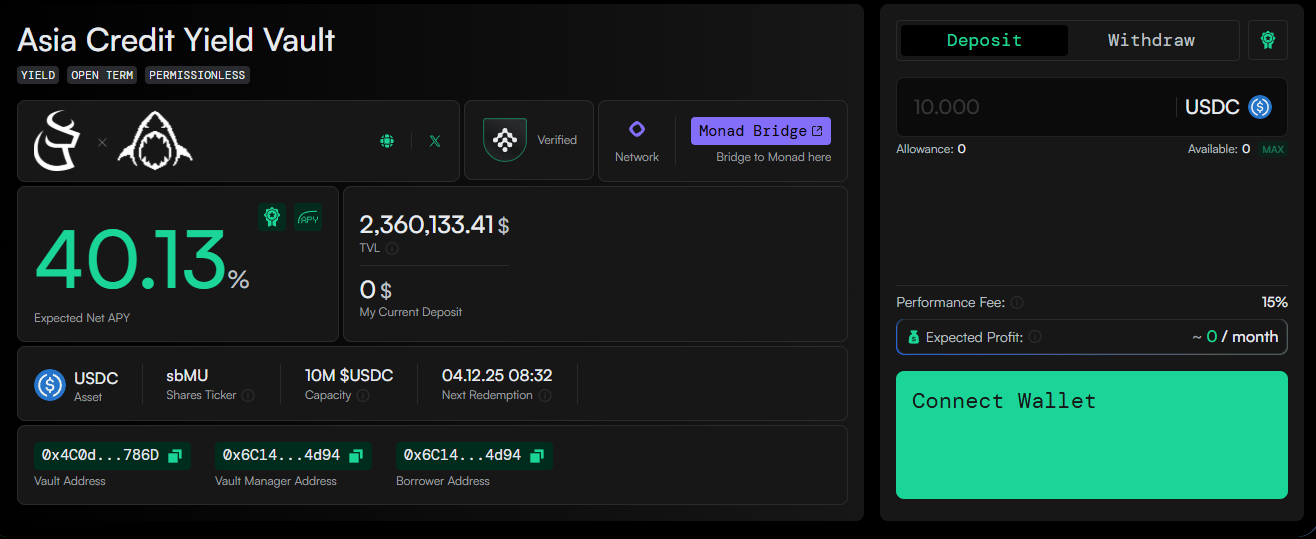Click the OPEN TERM tag

click(x=103, y=75)
